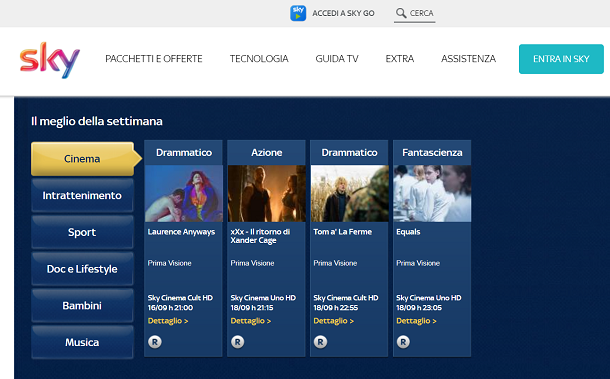Click Sky Cinema Uno HD 18/09 h 21:15
Viewport: 610px width, 379px height.
tap(263, 303)
